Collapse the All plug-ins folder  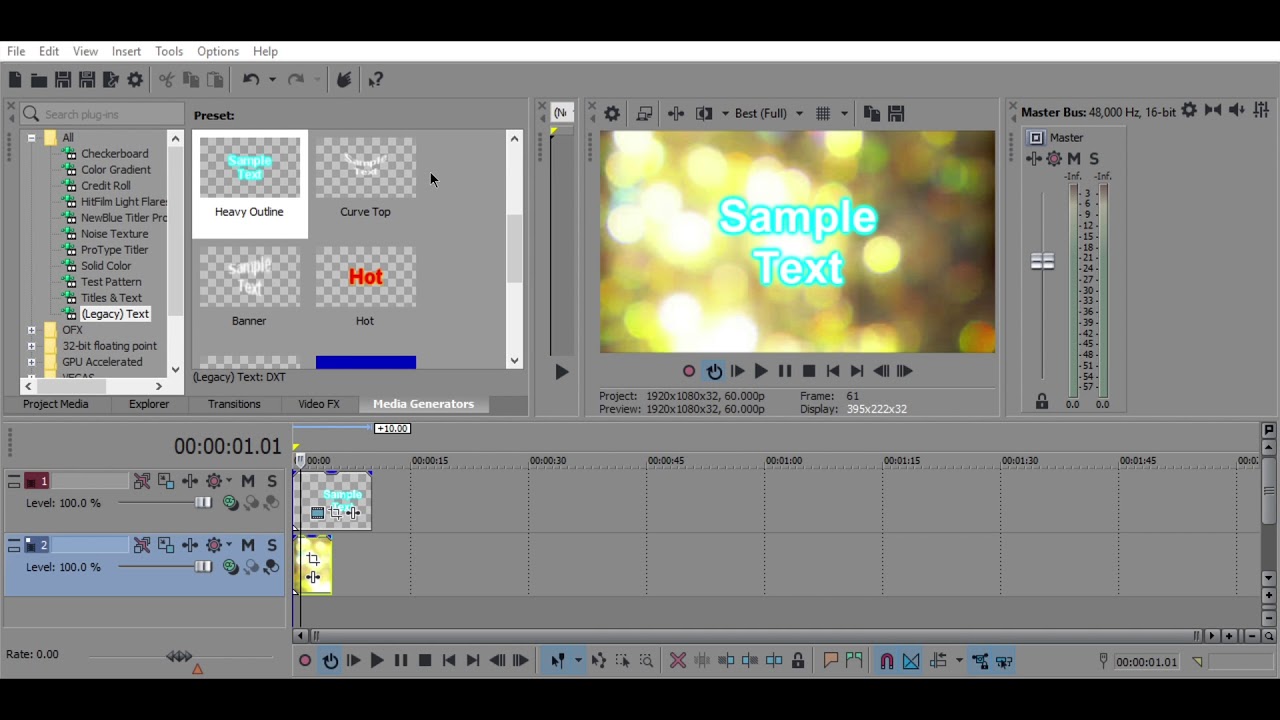click(x=31, y=138)
